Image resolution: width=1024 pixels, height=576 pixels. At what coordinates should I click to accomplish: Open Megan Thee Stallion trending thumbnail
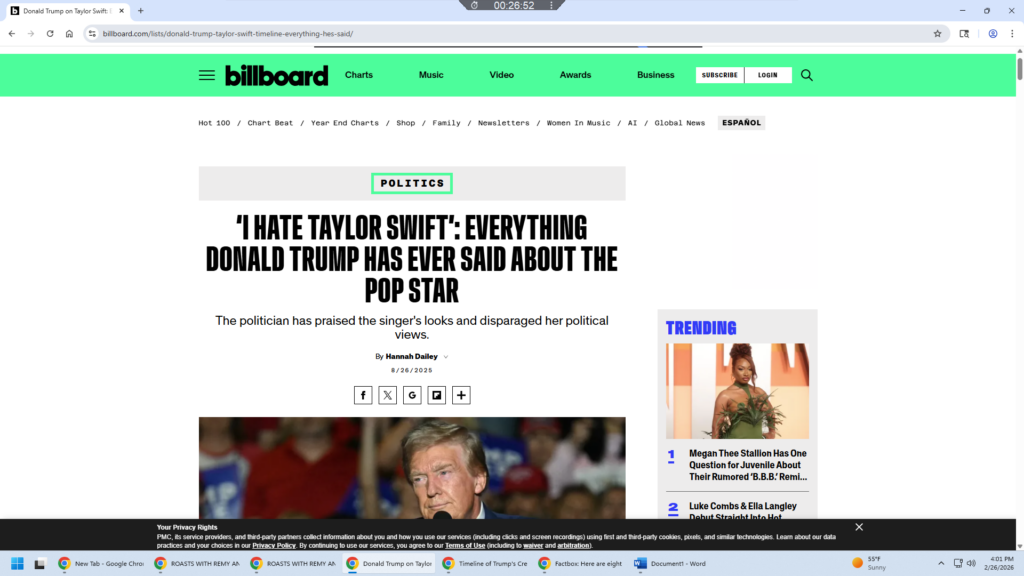(737, 391)
